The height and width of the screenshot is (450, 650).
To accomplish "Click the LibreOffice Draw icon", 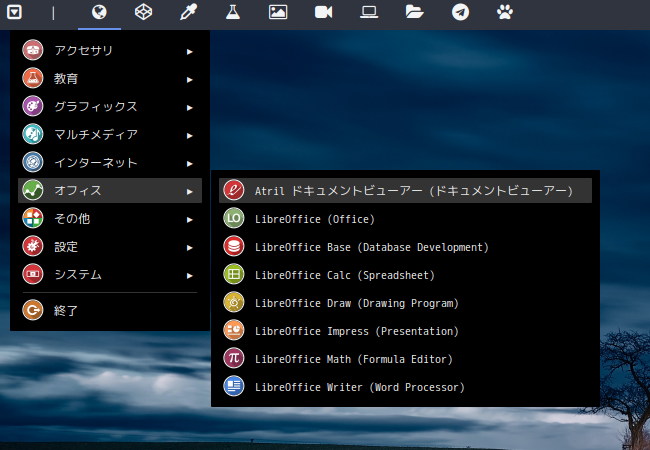I will (234, 302).
